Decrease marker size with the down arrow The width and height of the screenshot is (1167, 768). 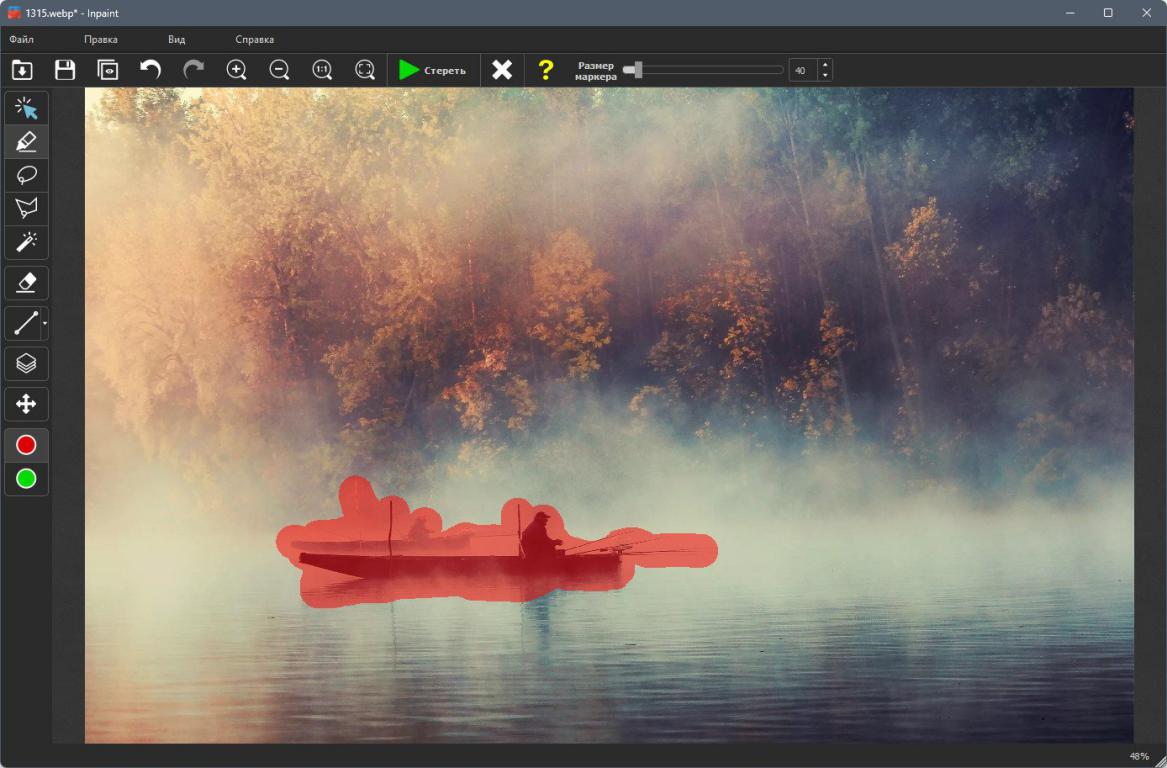point(824,75)
